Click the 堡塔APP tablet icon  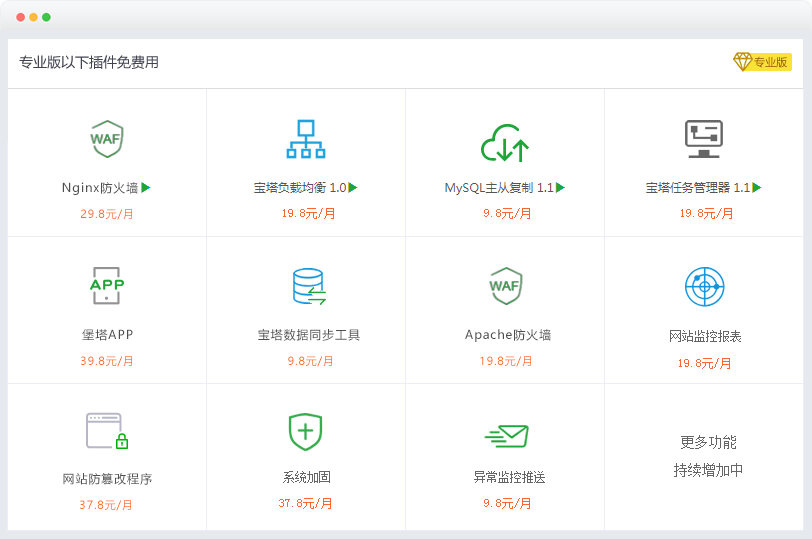pyautogui.click(x=107, y=286)
